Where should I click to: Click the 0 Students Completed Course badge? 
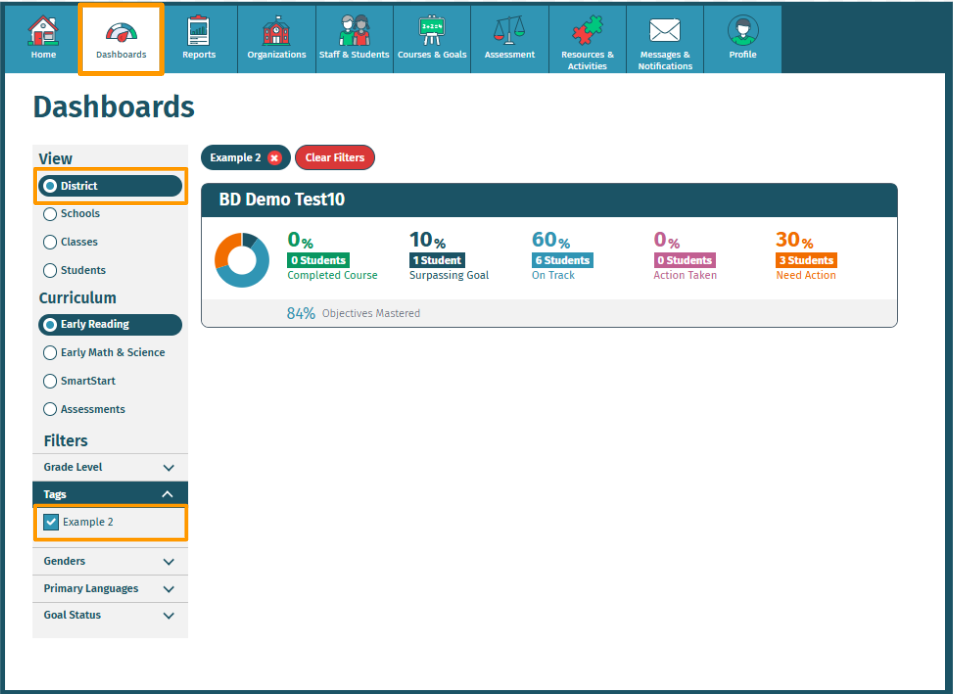pyautogui.click(x=318, y=261)
